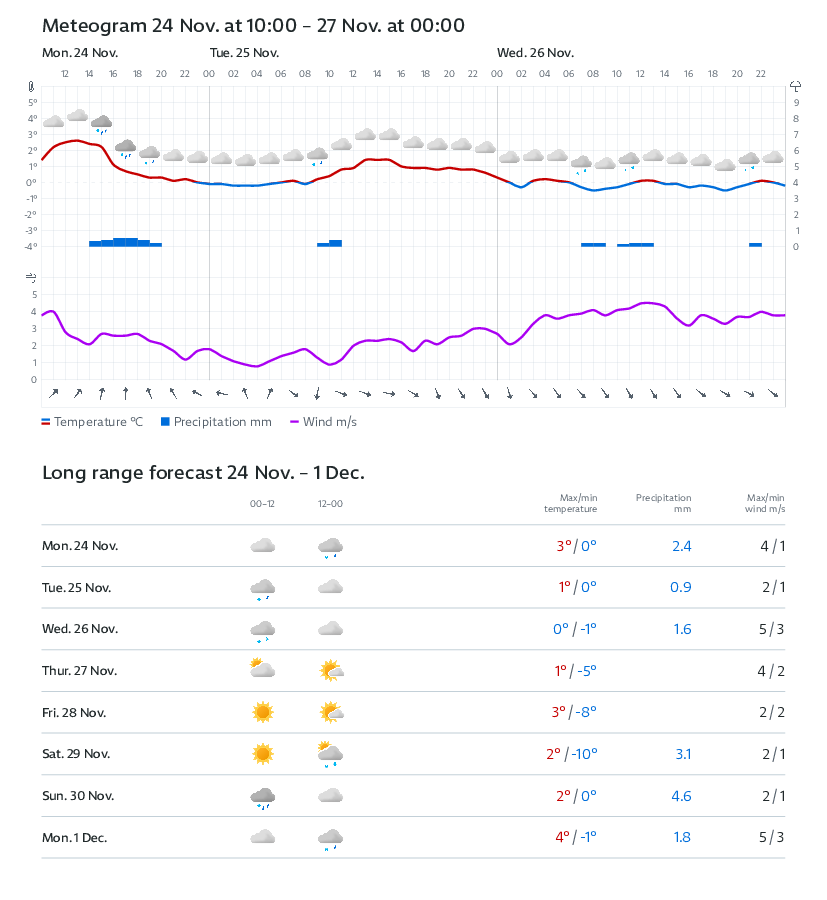
Task: Select the Tue. 25 Nov. meteogram day label
Action: click(244, 52)
